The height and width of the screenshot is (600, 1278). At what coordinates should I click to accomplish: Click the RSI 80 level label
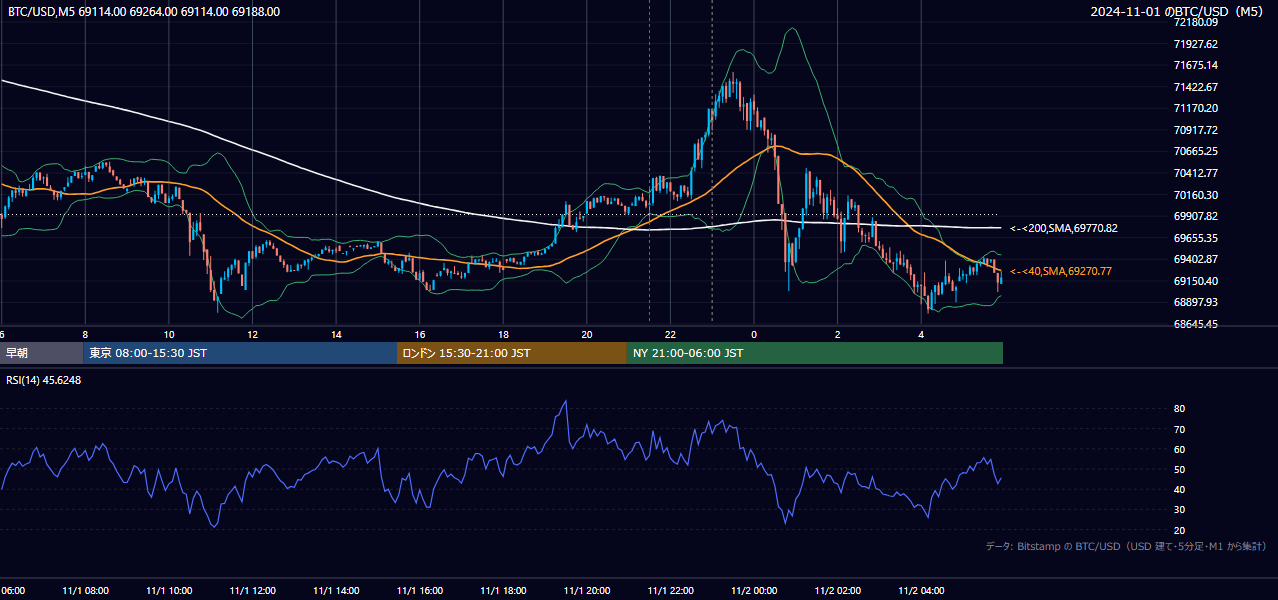pyautogui.click(x=1179, y=409)
